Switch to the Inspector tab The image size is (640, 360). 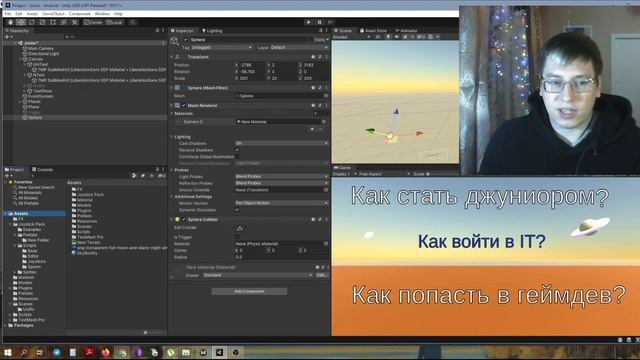[x=182, y=31]
